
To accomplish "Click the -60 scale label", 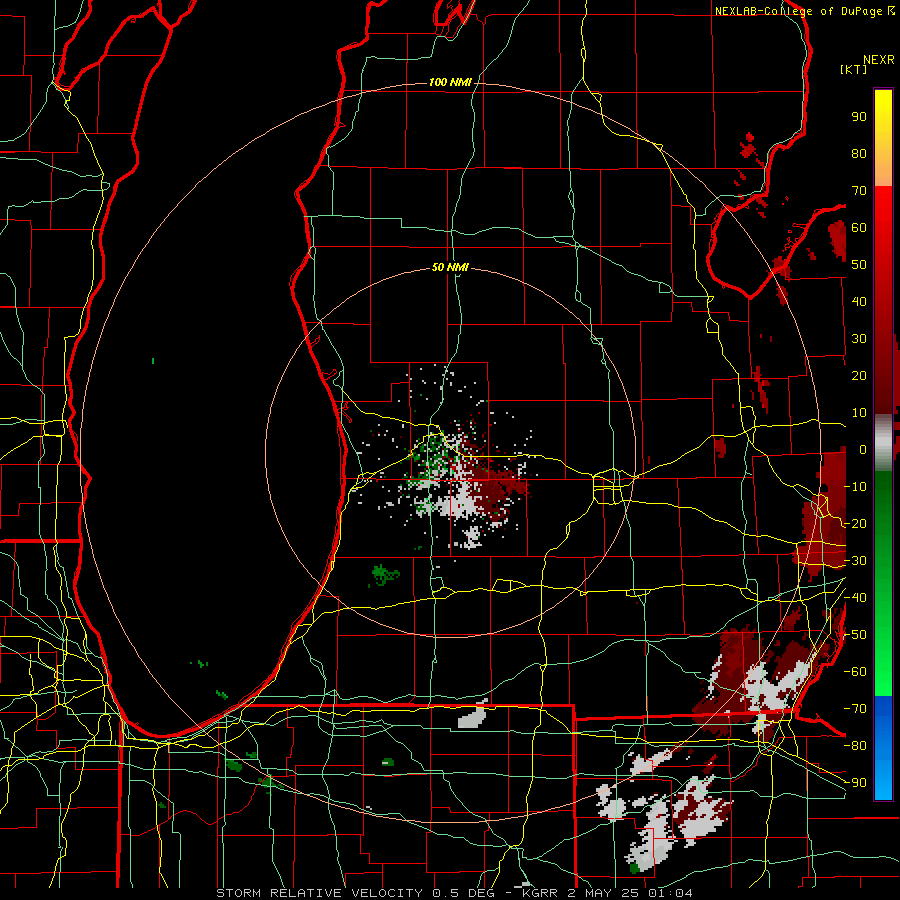I will click(x=855, y=672).
